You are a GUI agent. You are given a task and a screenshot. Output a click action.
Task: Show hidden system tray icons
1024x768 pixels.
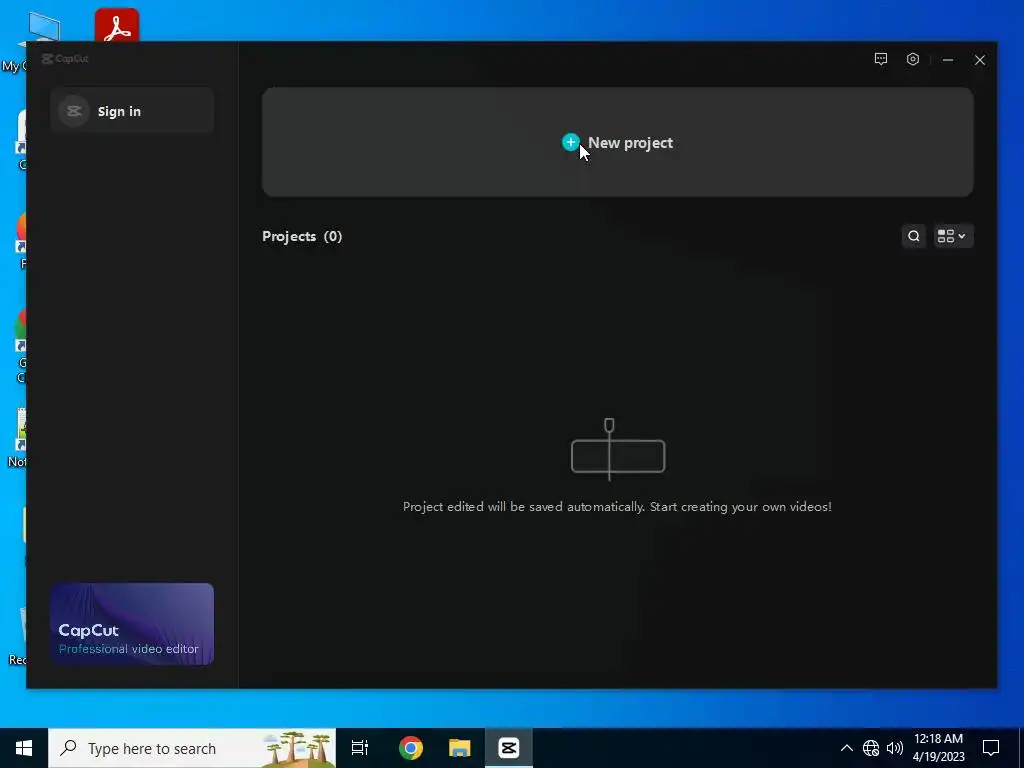[x=846, y=748]
